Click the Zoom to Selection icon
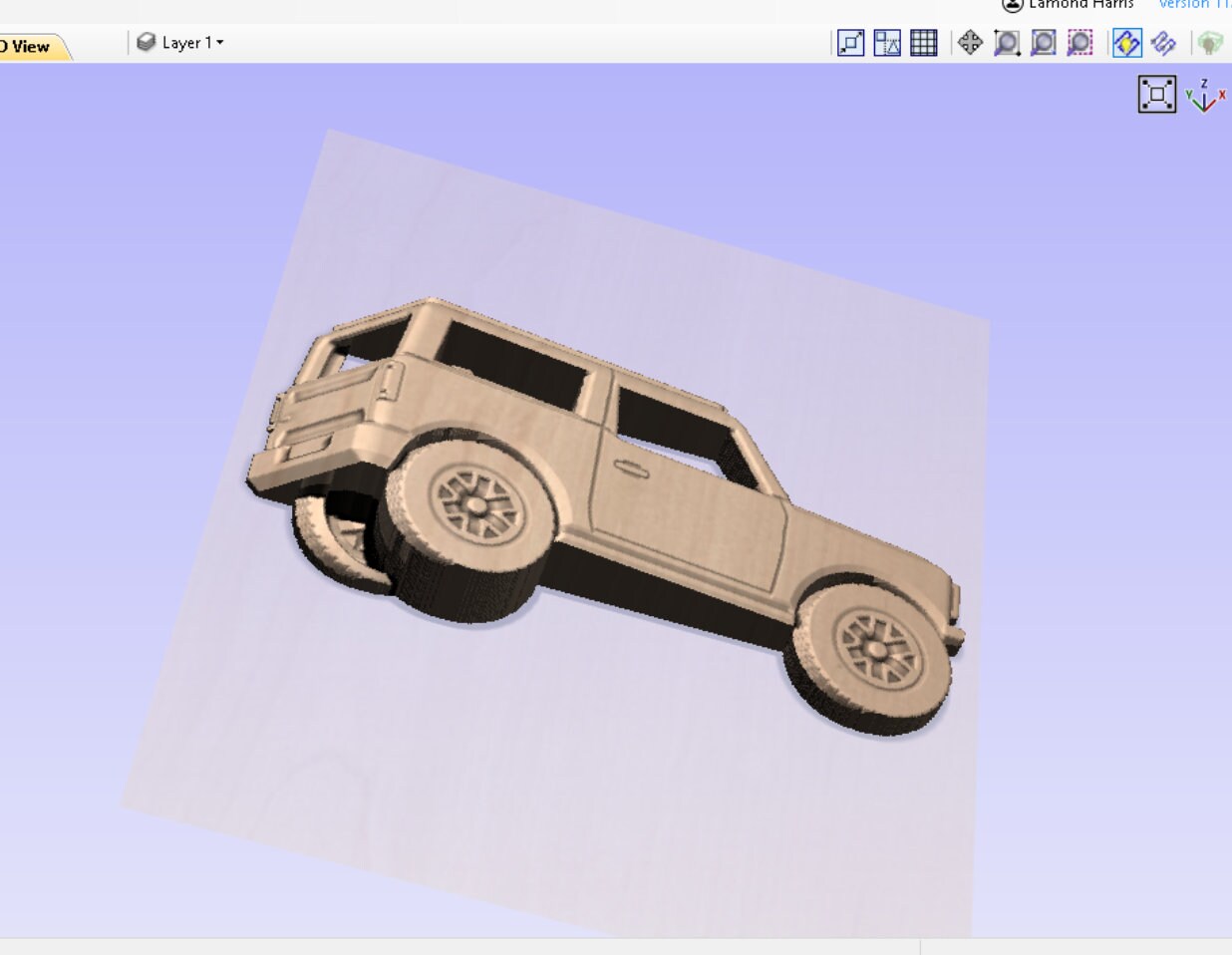1232x955 pixels. coord(1078,43)
